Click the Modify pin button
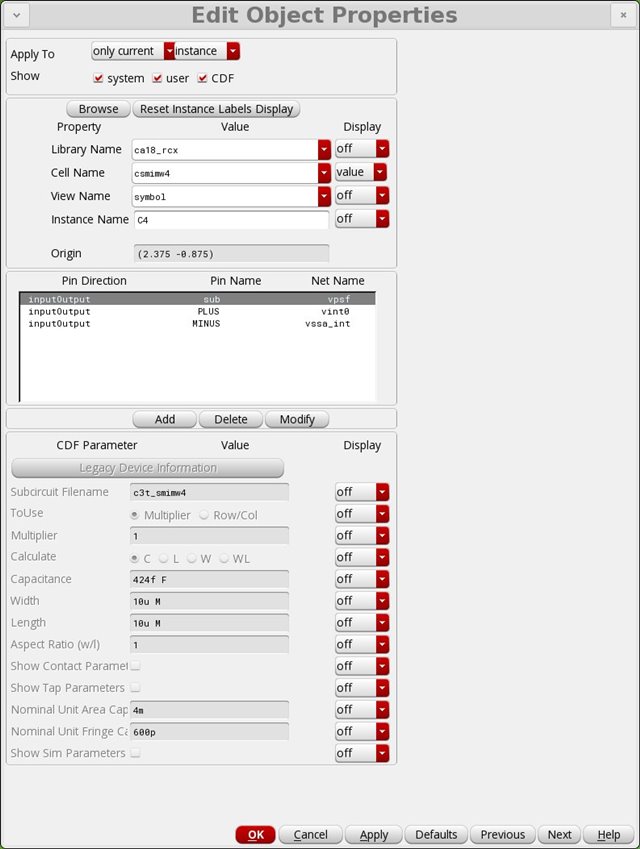The height and width of the screenshot is (849, 640). click(x=297, y=420)
